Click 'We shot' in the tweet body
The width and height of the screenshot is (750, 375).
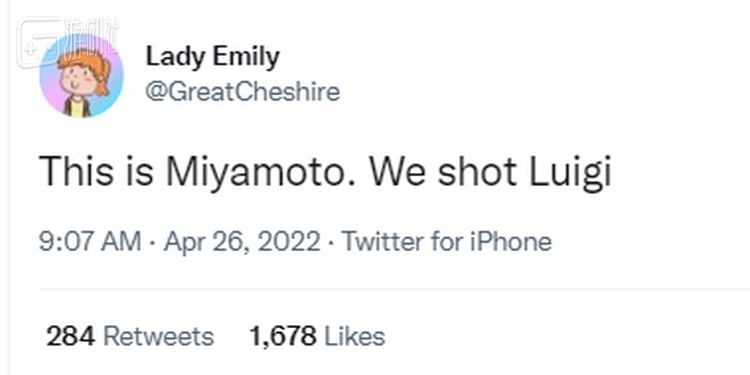coord(442,172)
